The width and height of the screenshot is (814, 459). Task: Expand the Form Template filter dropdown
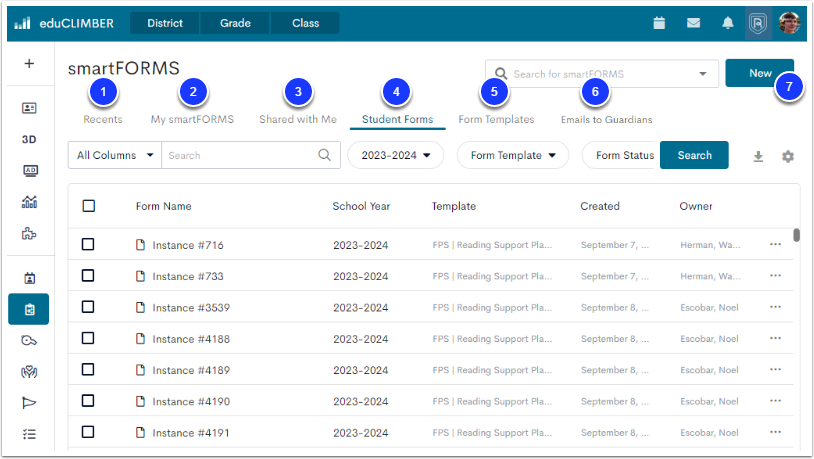(512, 155)
